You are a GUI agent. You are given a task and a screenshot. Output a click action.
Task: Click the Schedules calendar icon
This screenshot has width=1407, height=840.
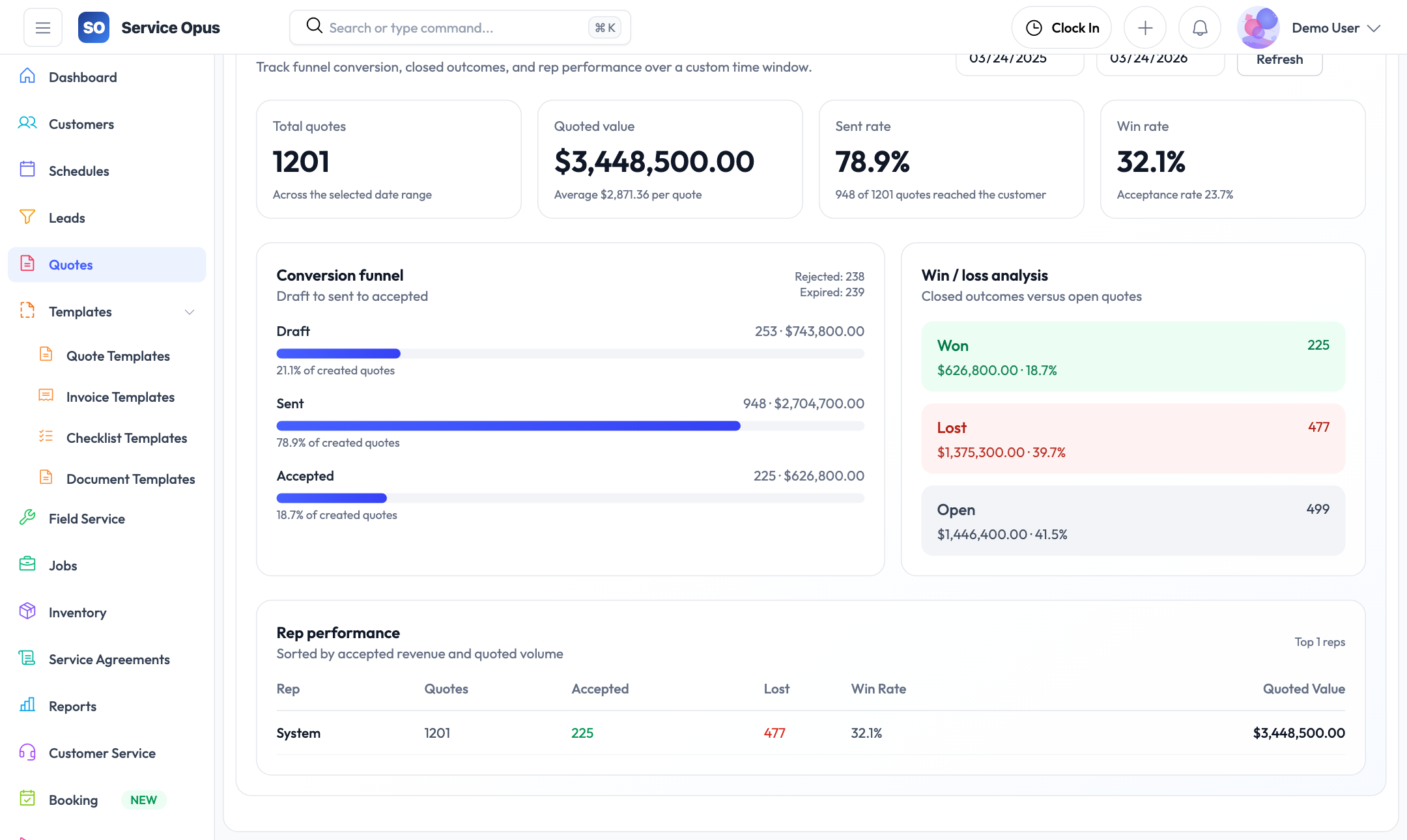pyautogui.click(x=27, y=170)
